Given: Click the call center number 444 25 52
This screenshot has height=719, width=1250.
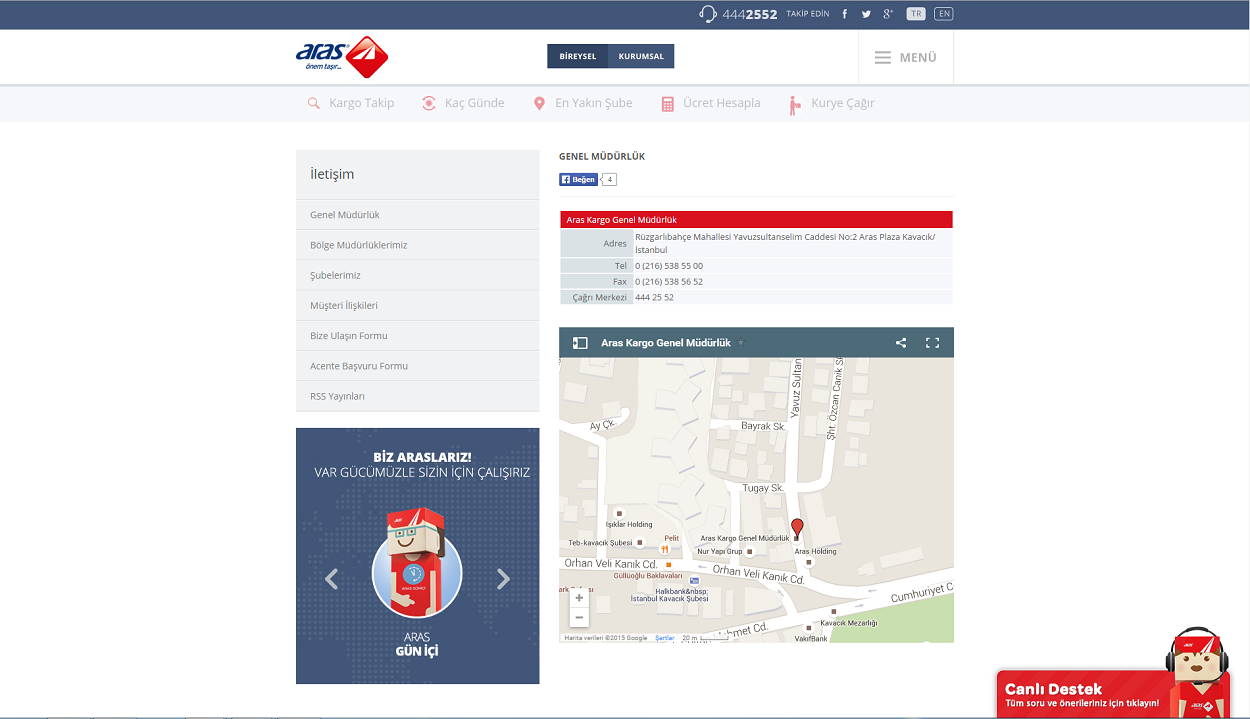Looking at the screenshot, I should coord(654,297).
